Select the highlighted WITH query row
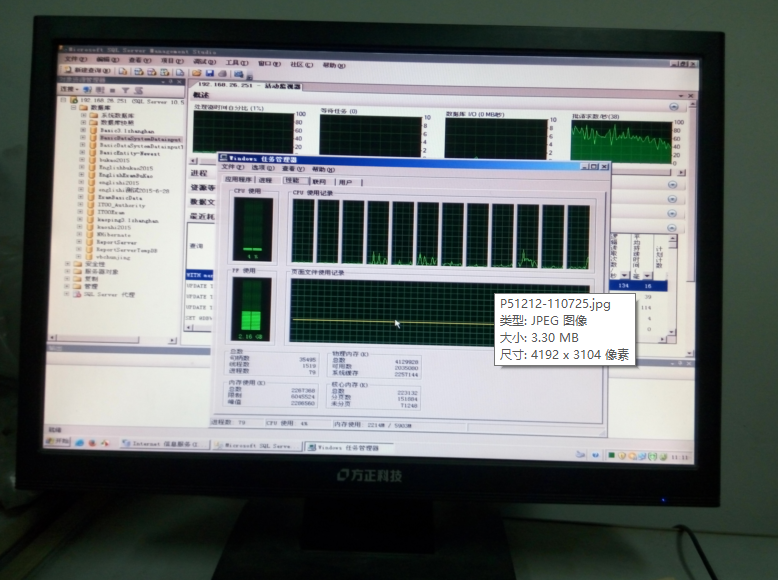 (199, 275)
